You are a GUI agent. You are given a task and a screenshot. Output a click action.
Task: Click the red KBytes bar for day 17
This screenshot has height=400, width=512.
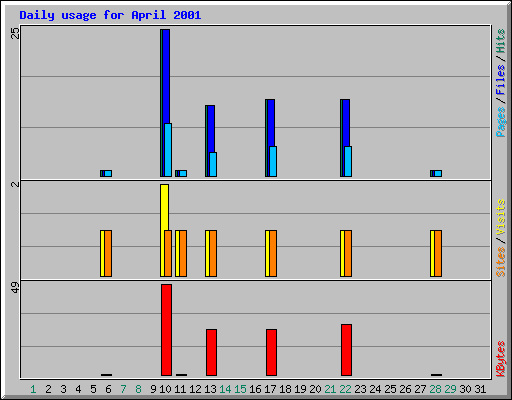pos(271,353)
